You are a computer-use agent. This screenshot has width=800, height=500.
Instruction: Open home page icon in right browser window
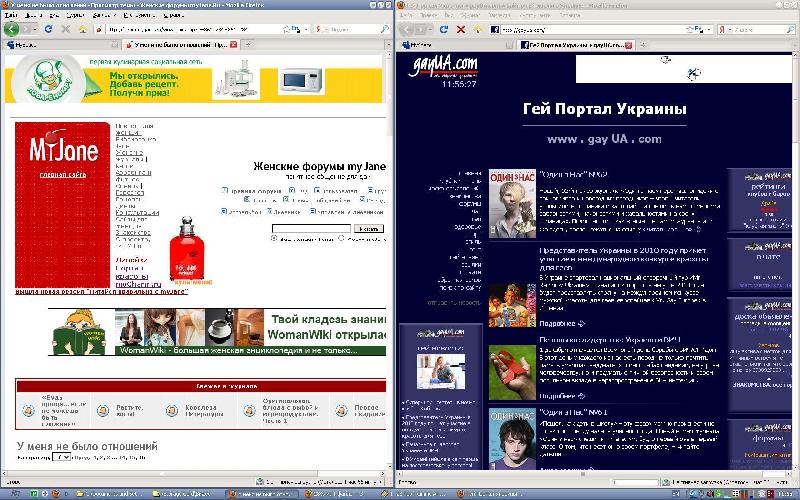click(478, 29)
